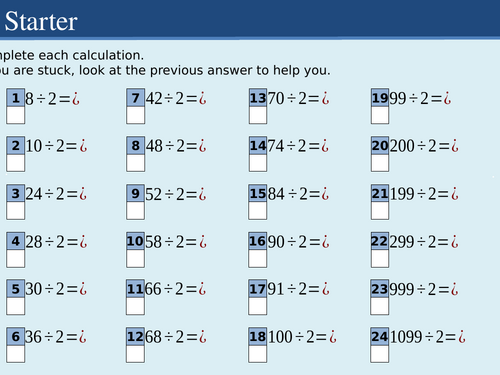
Task: Click the answer box for 74 ÷ 2
Action: pyautogui.click(x=258, y=163)
